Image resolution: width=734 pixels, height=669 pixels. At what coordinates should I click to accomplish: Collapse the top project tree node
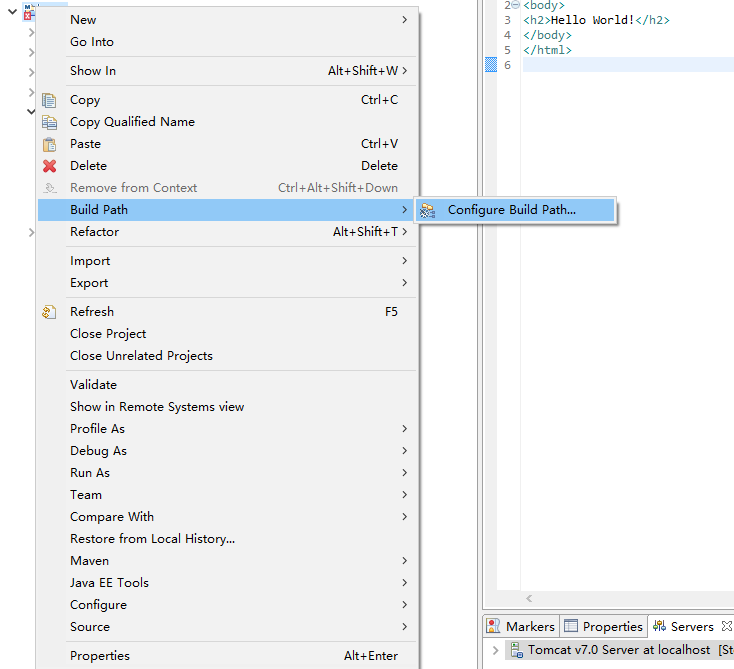13,11
